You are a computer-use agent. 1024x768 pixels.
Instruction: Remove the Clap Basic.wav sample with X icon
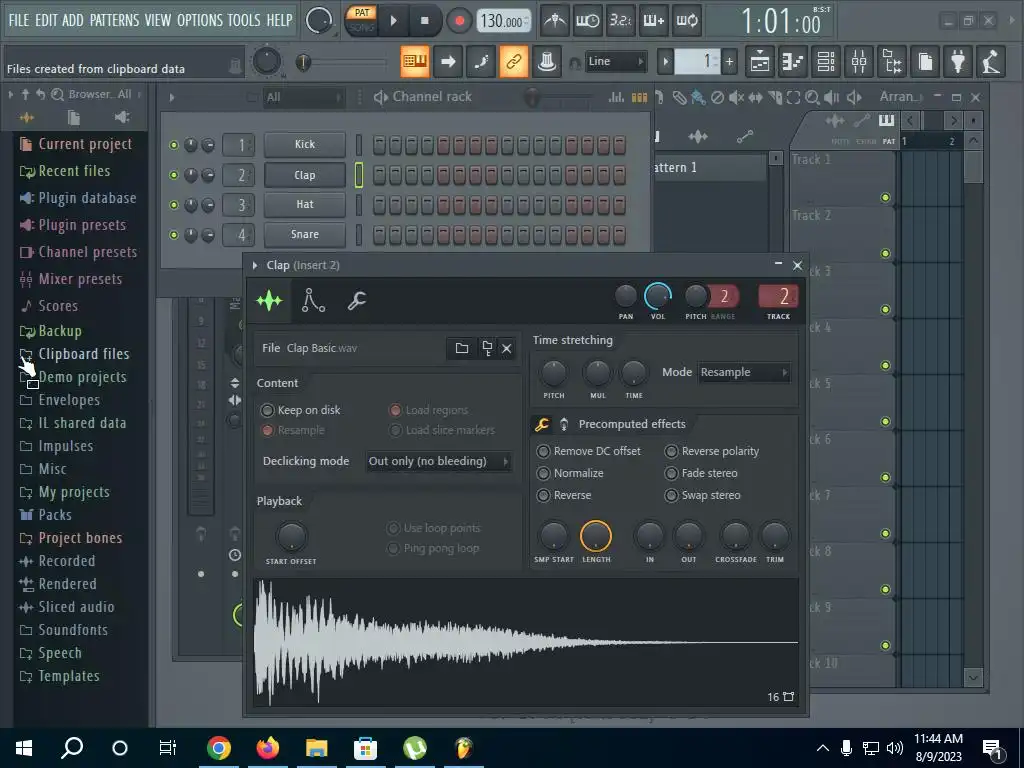coord(506,348)
